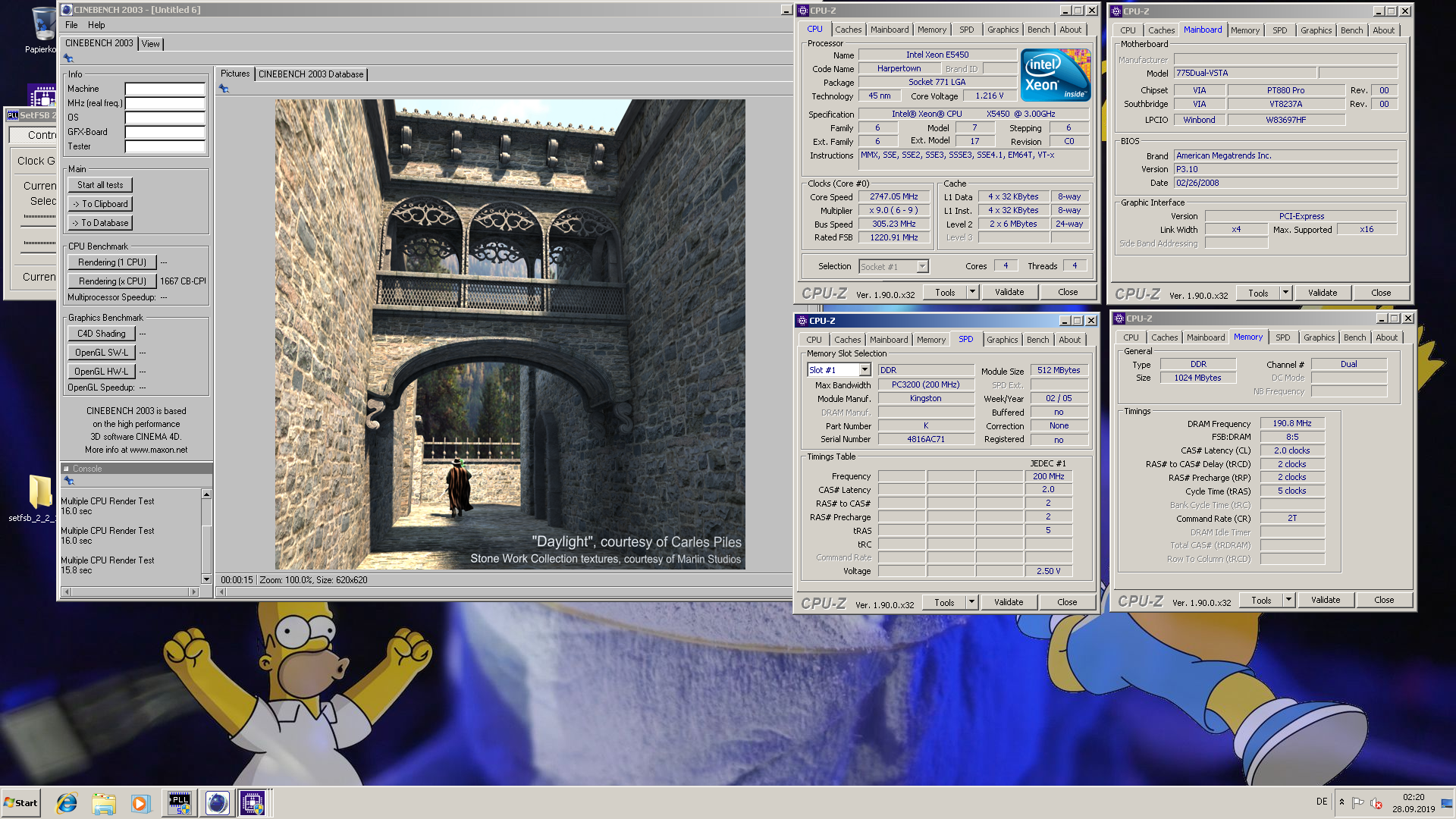The image size is (1456, 819).
Task: Click the pin icon in the Console panel
Action: 69,481
